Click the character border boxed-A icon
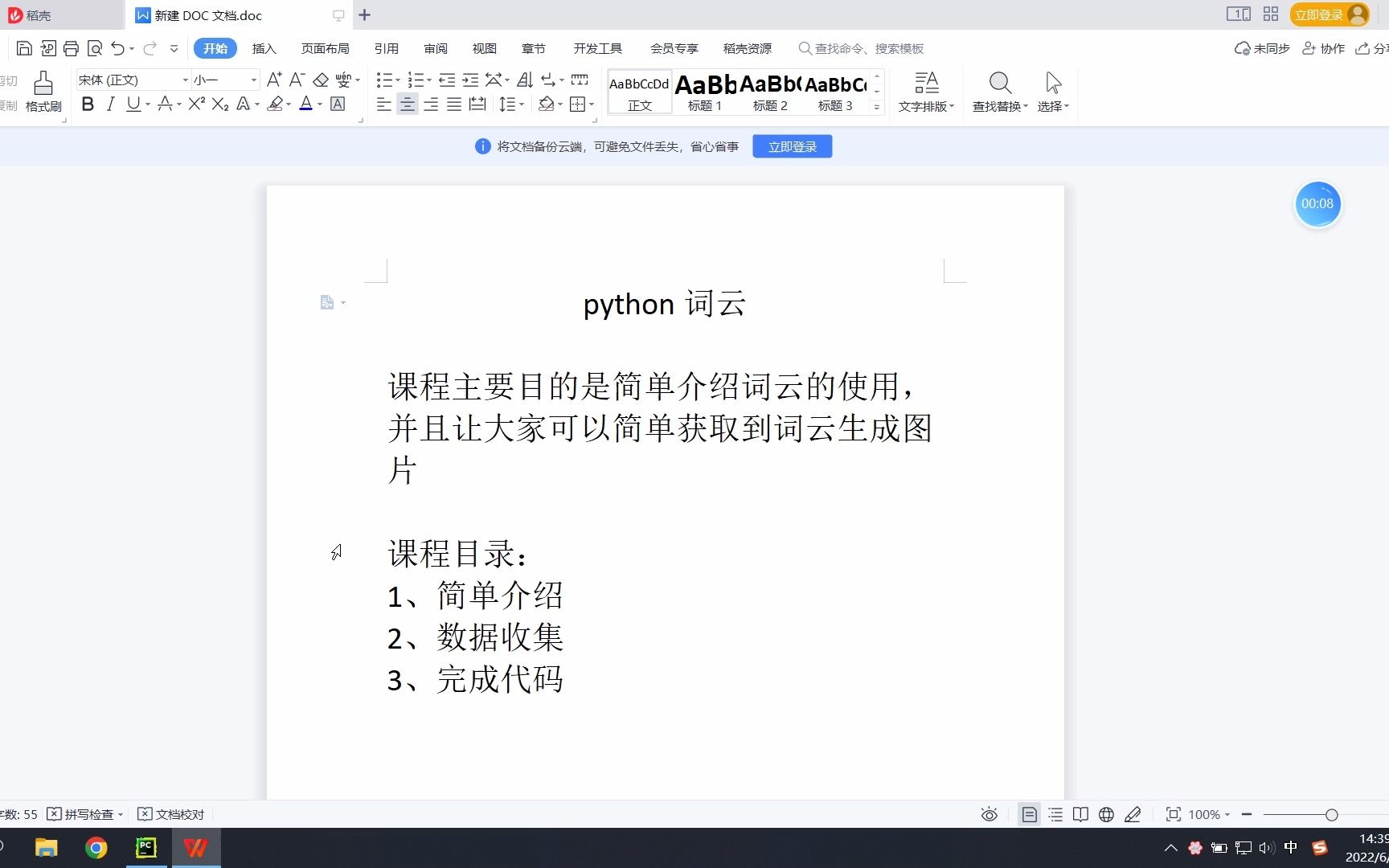 pyautogui.click(x=338, y=104)
